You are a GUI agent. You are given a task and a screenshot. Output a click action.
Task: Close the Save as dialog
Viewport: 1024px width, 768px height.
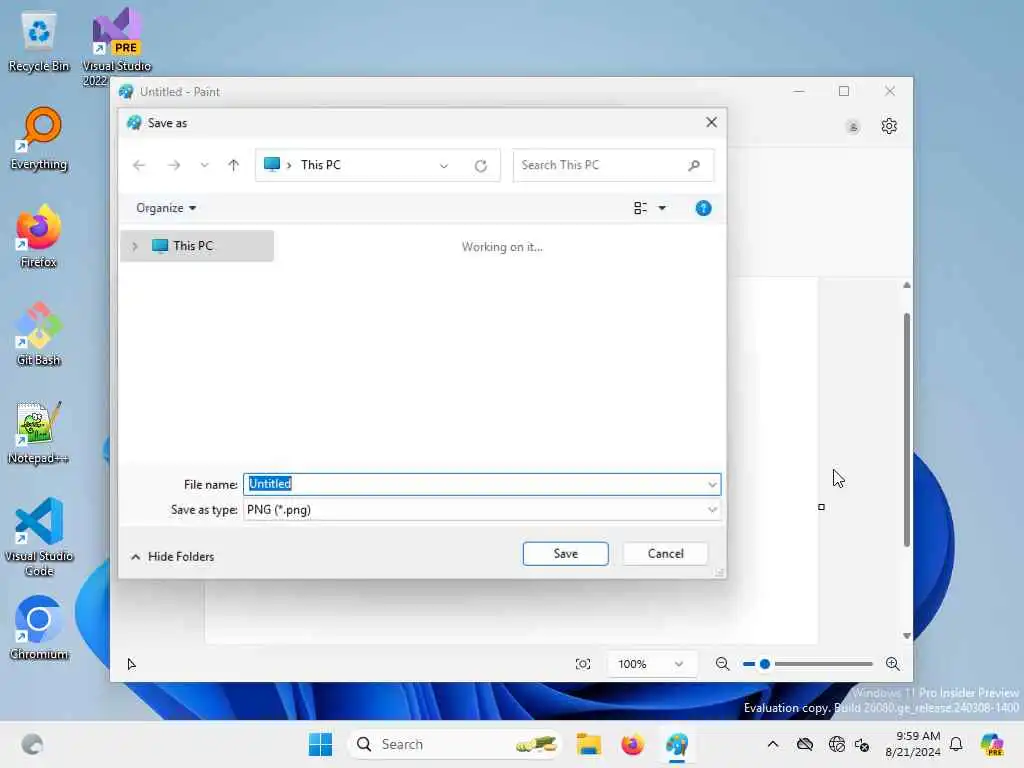[711, 123]
